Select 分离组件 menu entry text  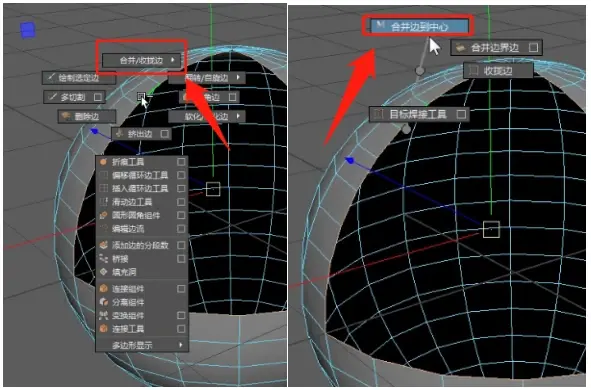pos(128,302)
